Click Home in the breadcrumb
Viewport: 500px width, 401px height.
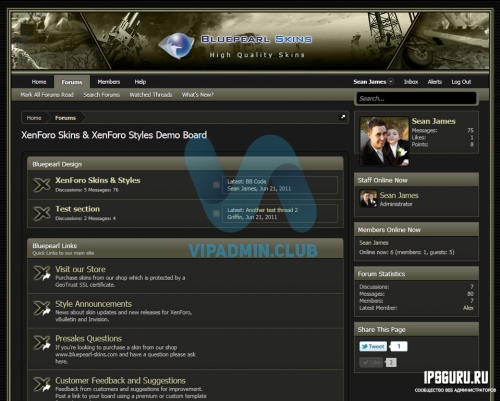34,118
